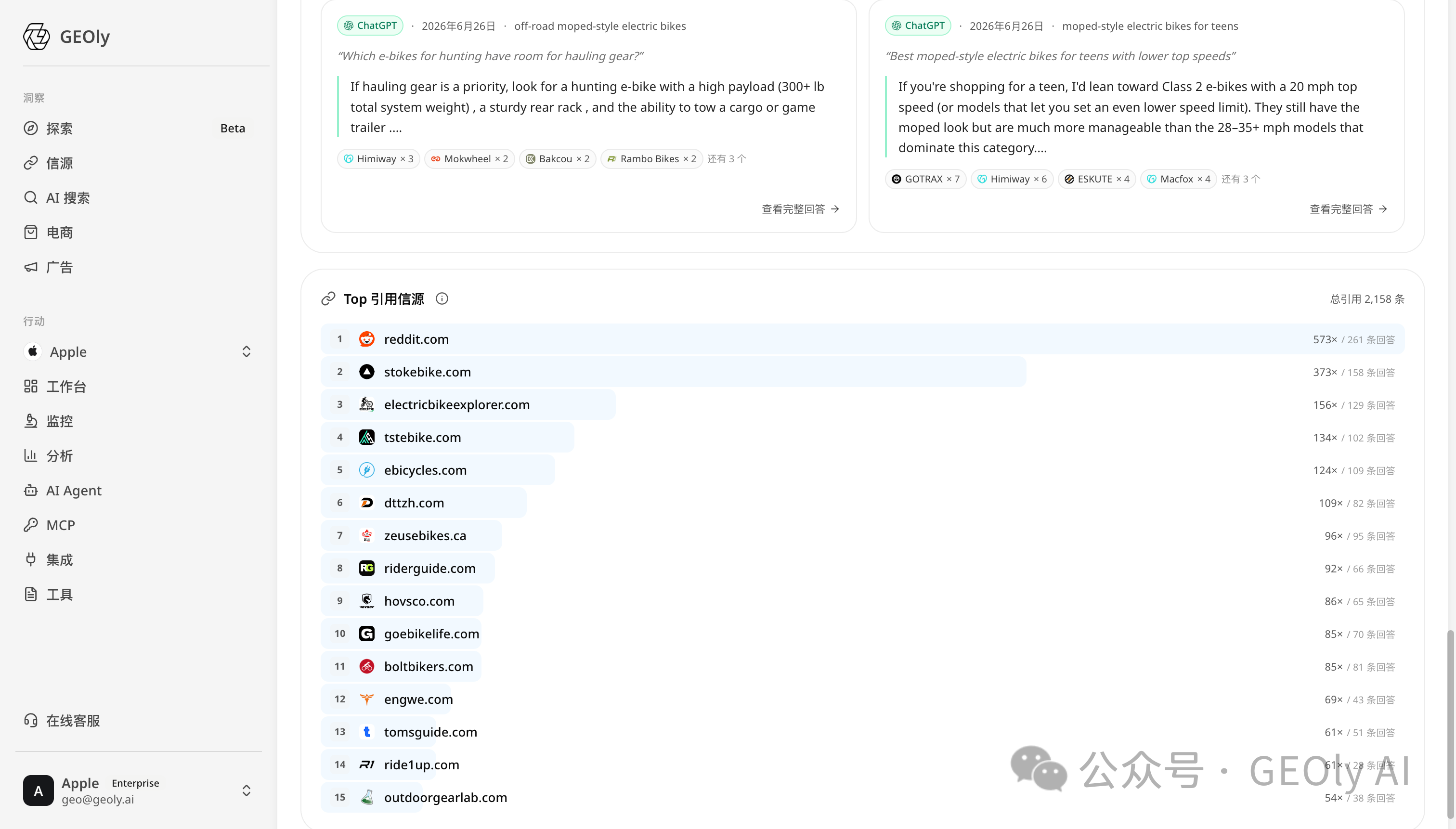Screen dimensions: 1456x829
Task: Open 查看完整回答 for the teens e-bikes answer
Action: [x=1348, y=209]
